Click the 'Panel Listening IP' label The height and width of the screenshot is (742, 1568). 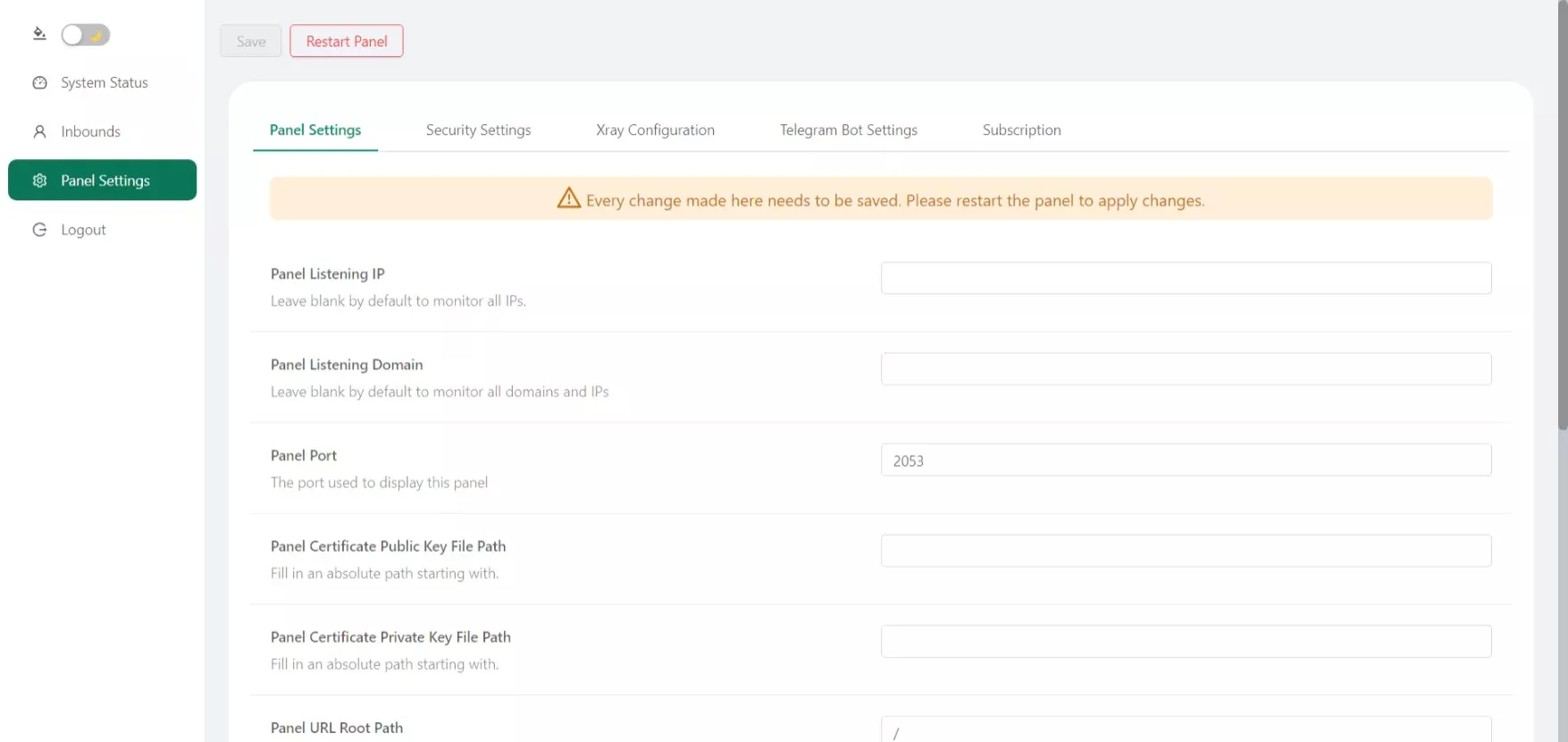(x=328, y=274)
